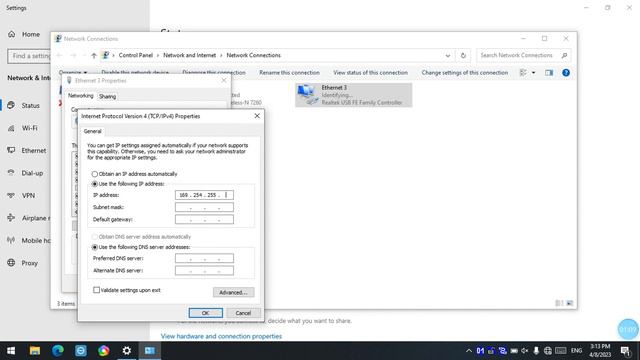Click Diagnose this connection
This screenshot has height=360, width=640.
coord(214,73)
